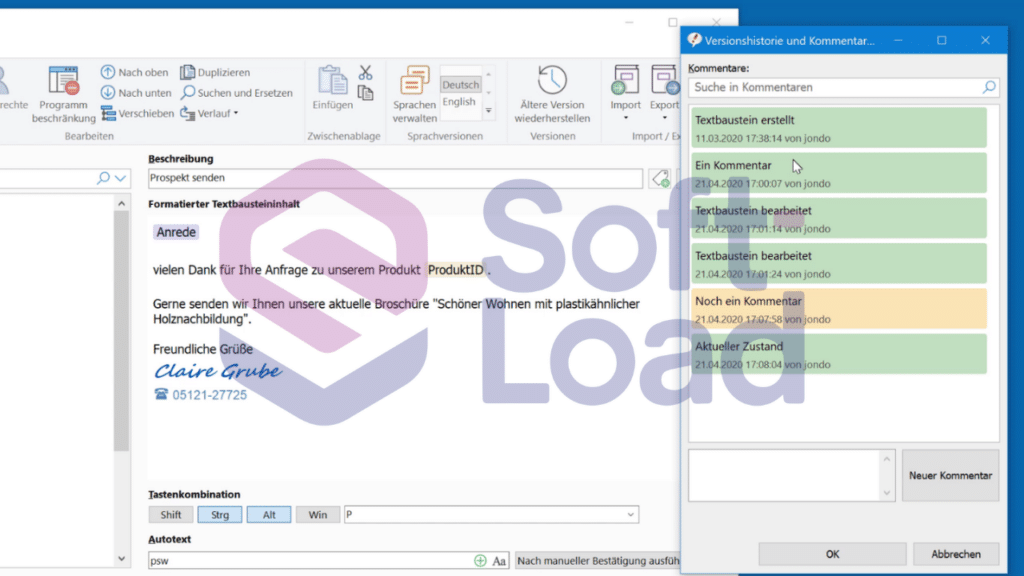Open 'Nach manueller Bestätigung' dropdown
Screen dimensions: 1024x576
[x=597, y=560]
